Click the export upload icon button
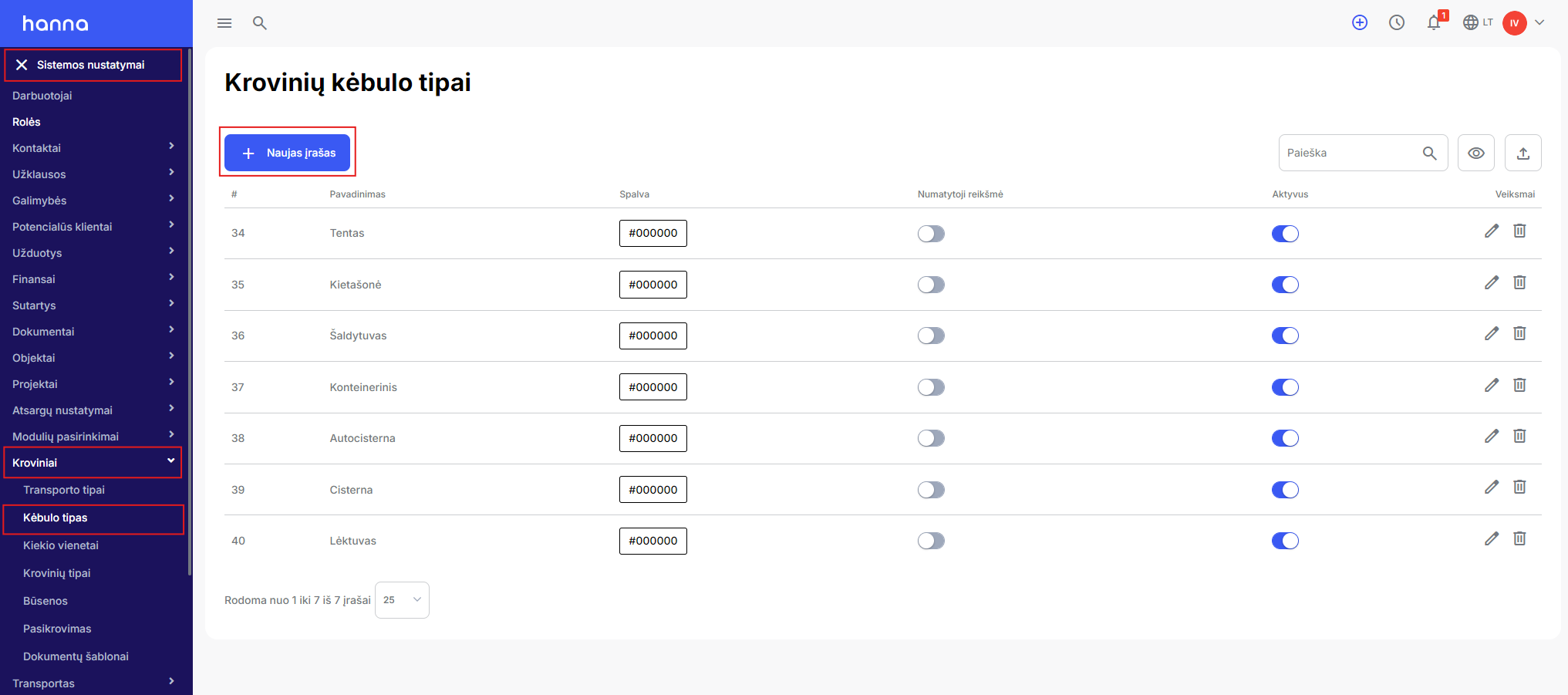Viewport: 1568px width, 695px height. pyautogui.click(x=1523, y=153)
